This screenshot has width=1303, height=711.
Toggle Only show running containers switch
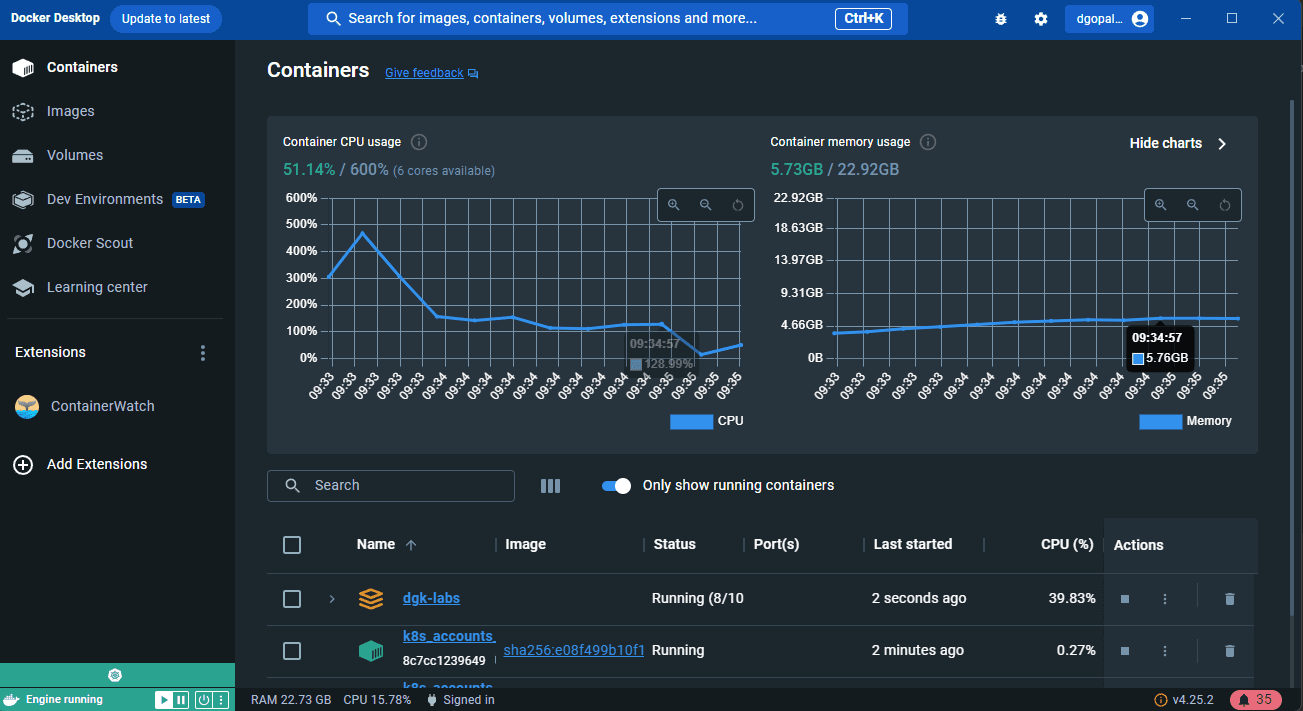pos(616,486)
